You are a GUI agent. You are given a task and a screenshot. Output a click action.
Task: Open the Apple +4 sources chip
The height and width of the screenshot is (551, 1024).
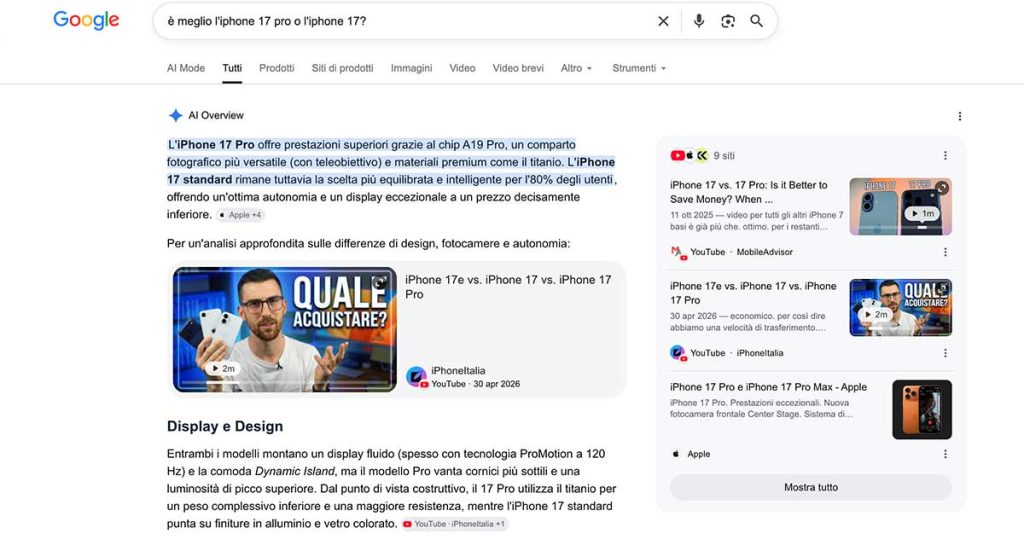click(x=240, y=215)
